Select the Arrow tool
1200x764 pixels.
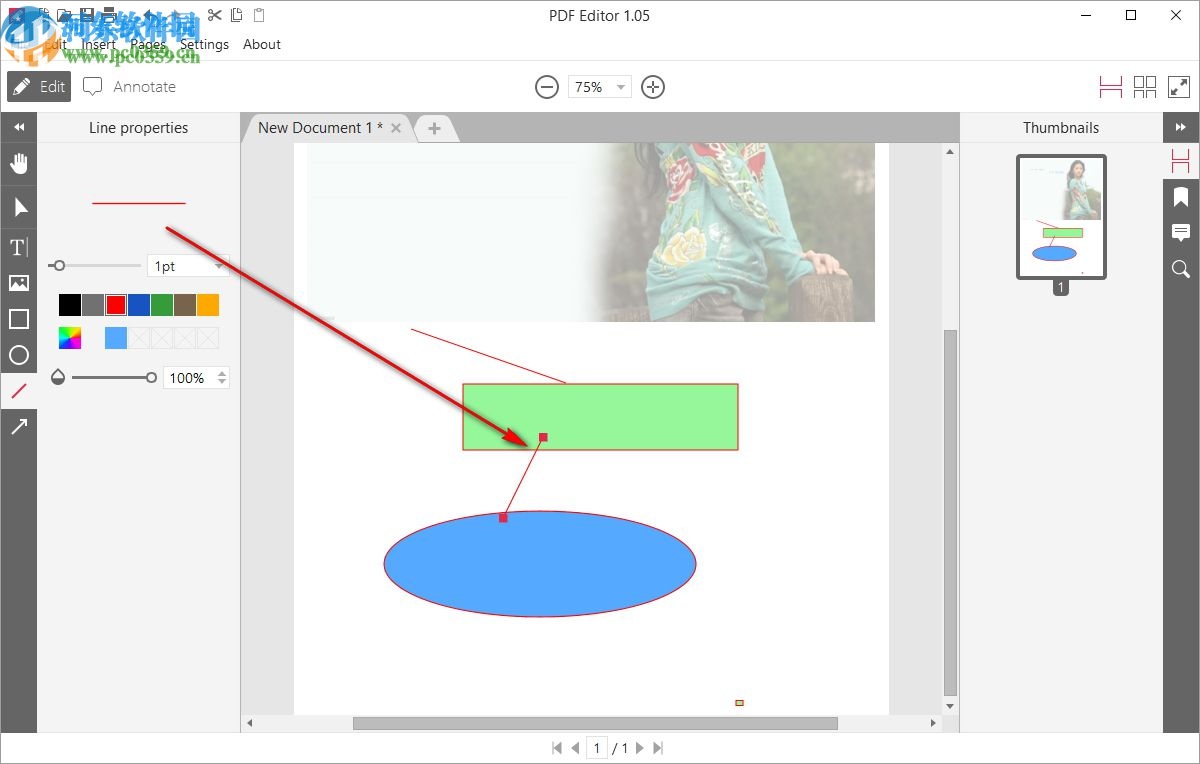(x=19, y=427)
